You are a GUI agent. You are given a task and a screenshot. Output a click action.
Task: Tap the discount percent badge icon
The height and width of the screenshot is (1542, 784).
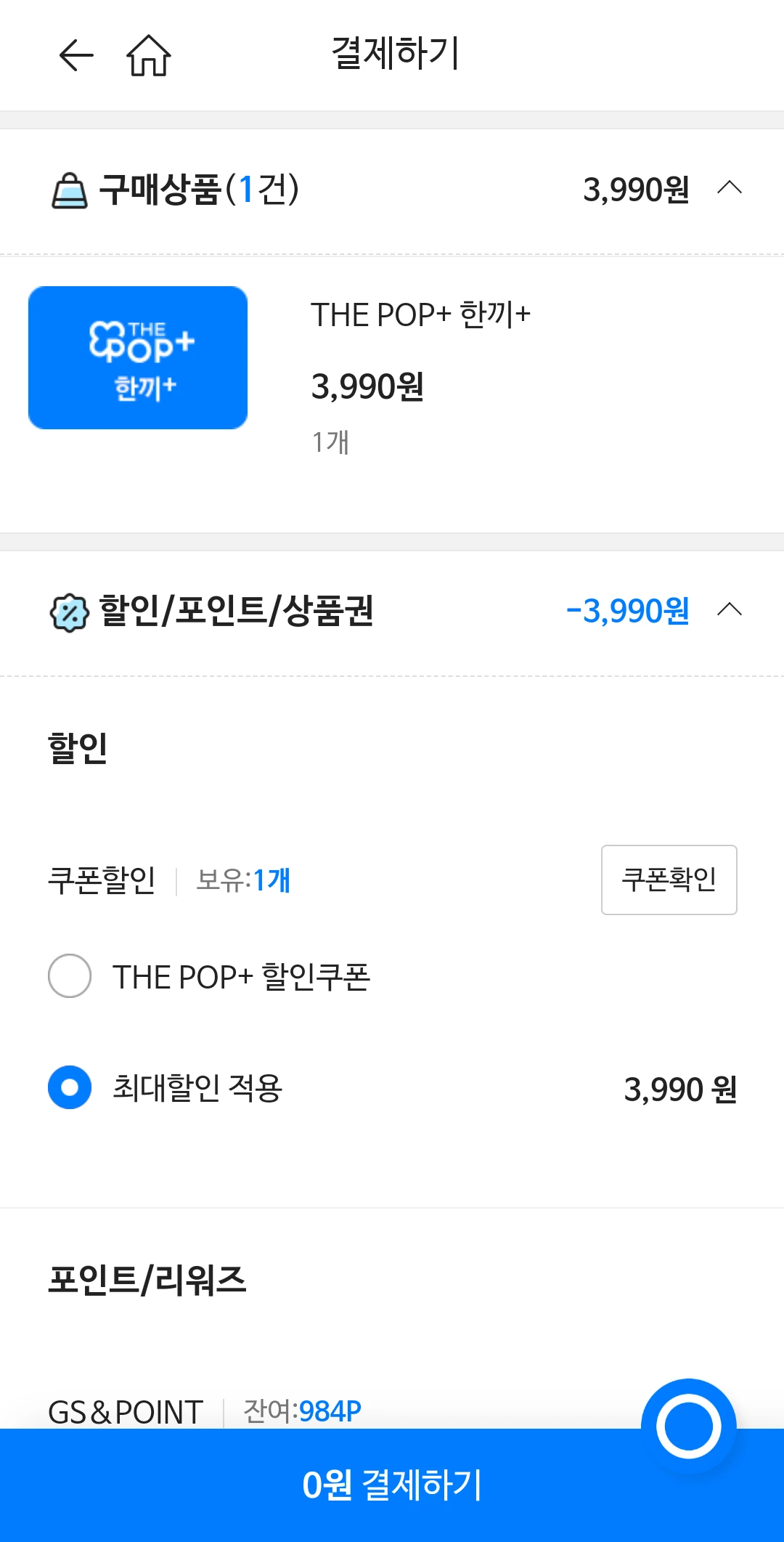coord(69,612)
